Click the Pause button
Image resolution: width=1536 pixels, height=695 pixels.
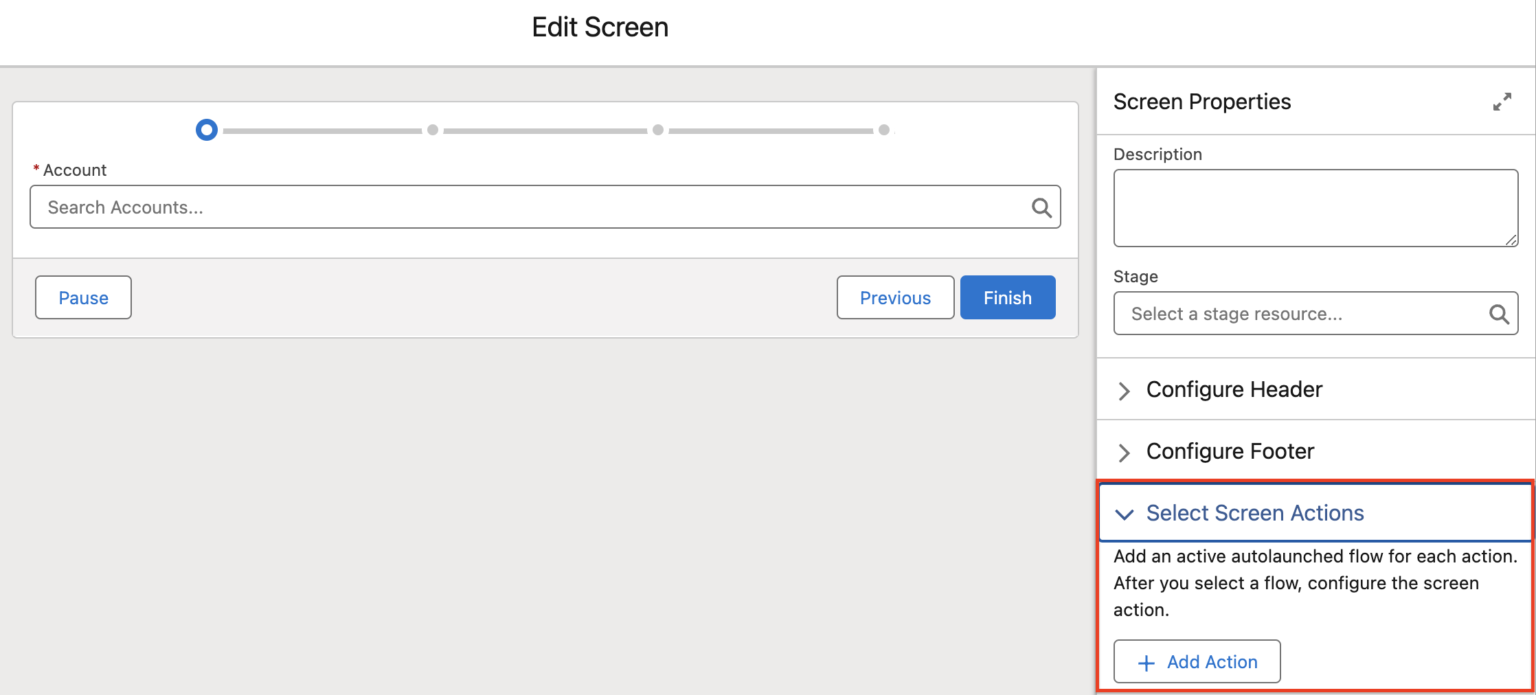click(x=83, y=297)
